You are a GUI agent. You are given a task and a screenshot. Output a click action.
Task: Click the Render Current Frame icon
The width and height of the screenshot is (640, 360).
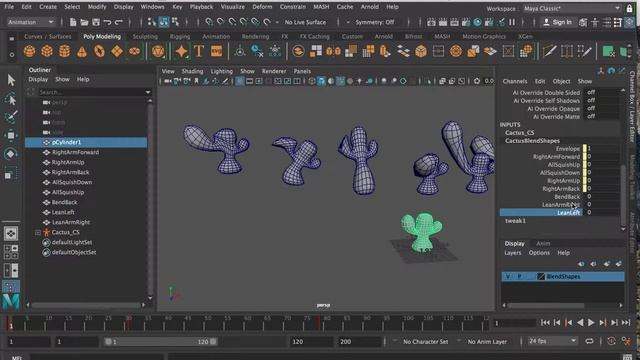(442, 22)
